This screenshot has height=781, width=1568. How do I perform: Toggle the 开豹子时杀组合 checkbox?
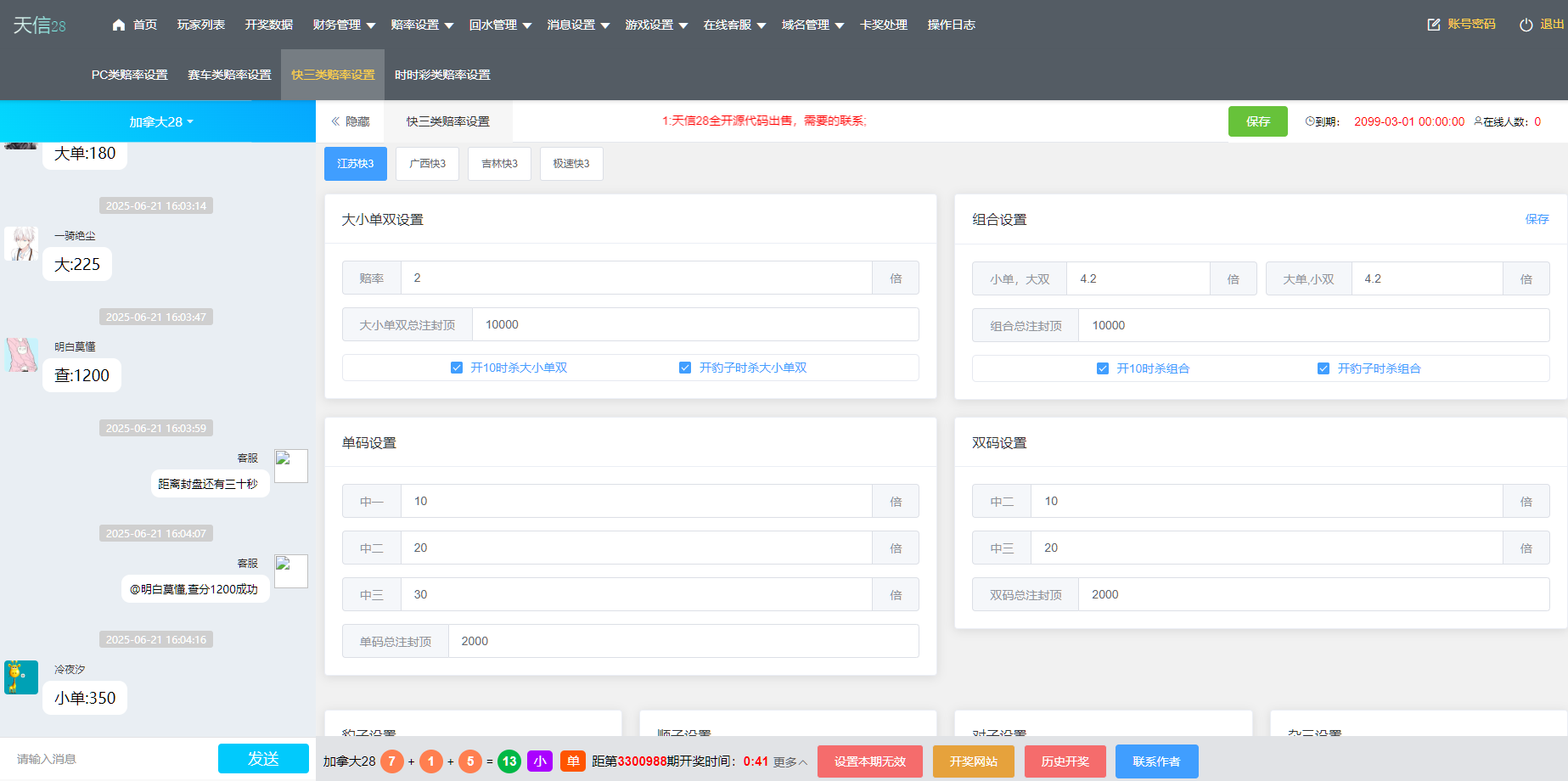pyautogui.click(x=1324, y=368)
